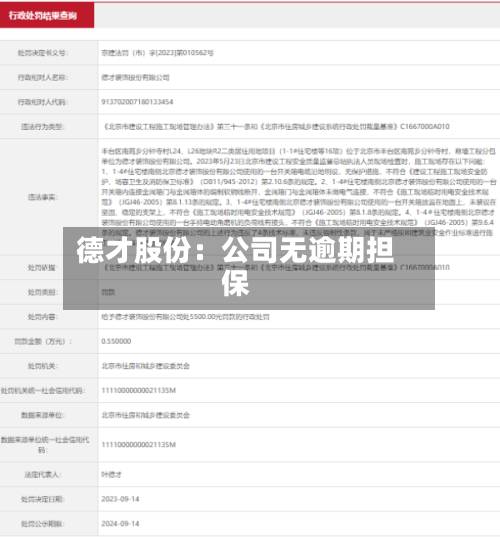
Task: Select the 处罚机关统一社会信用代码 row label
Action: 42,390
